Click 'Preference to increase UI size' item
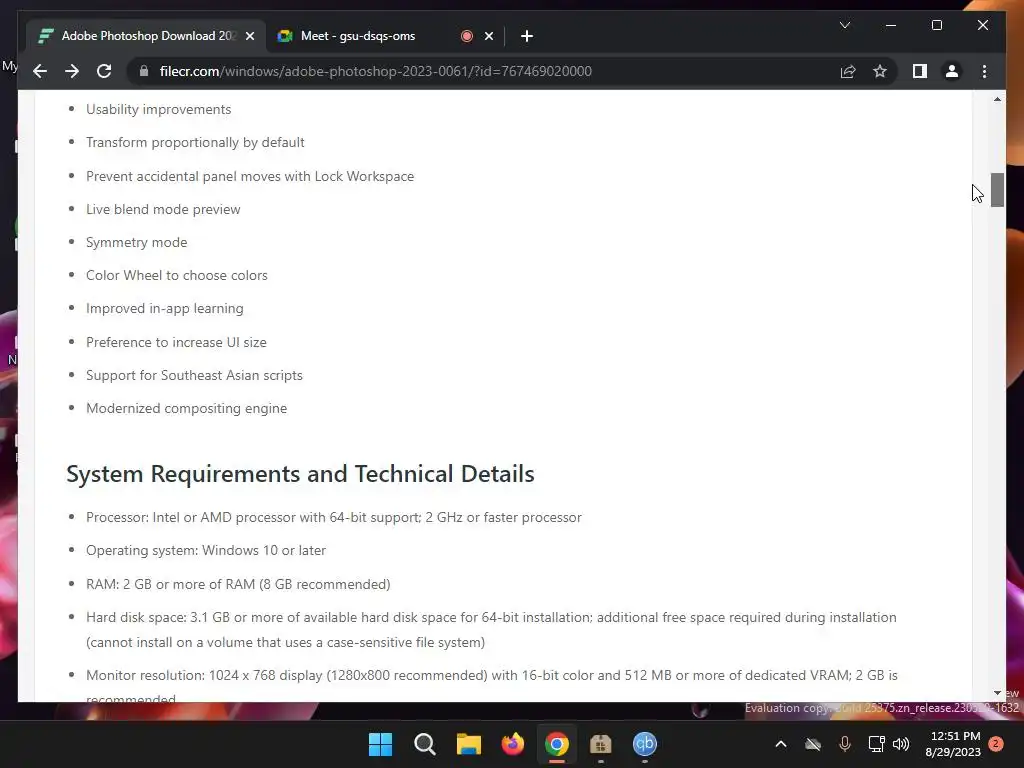Image resolution: width=1024 pixels, height=768 pixels. [x=176, y=342]
